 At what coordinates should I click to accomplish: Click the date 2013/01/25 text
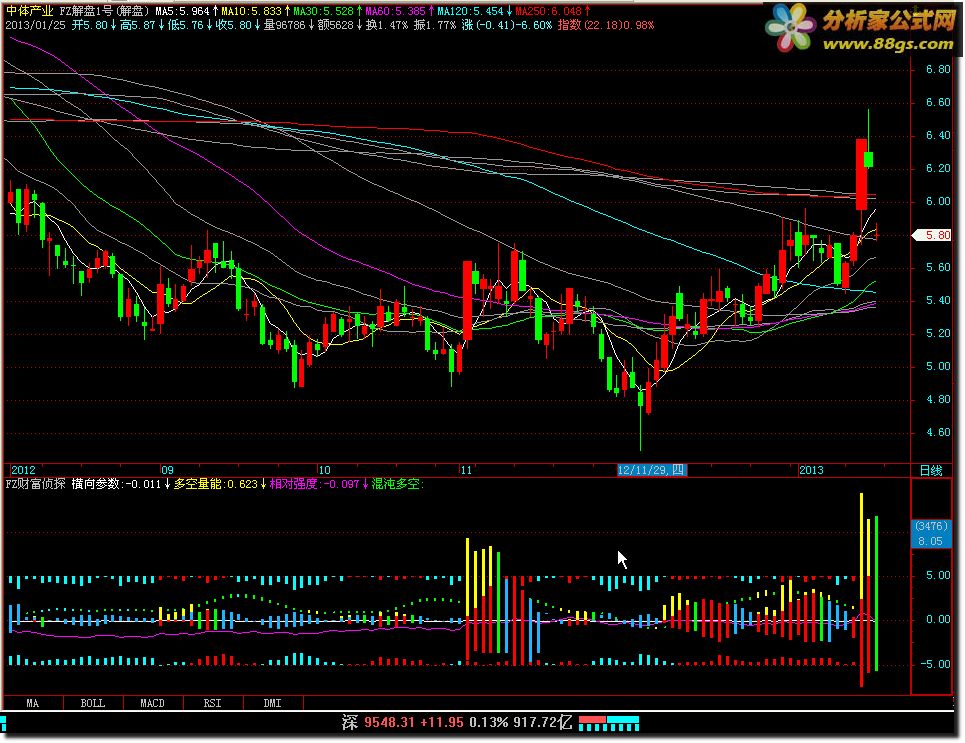[x=36, y=25]
